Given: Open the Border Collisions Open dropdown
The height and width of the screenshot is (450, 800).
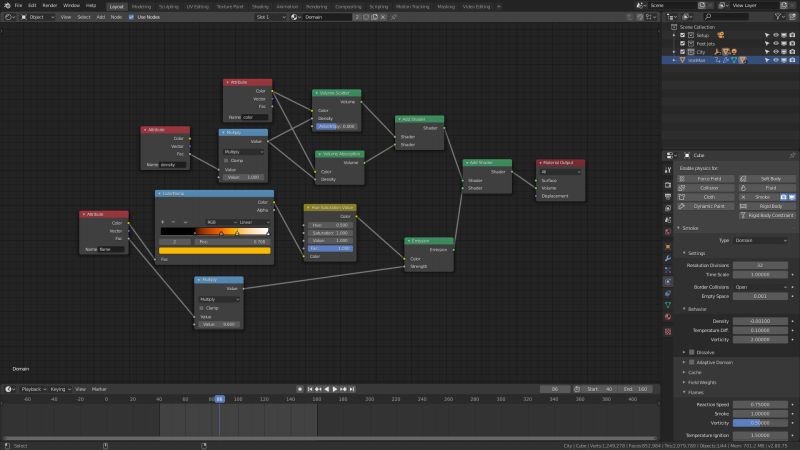Looking at the screenshot, I should 761,287.
